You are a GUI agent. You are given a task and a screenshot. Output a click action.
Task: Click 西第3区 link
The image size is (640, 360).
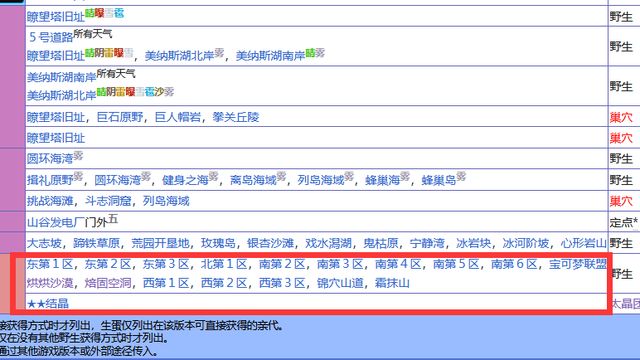[282, 283]
